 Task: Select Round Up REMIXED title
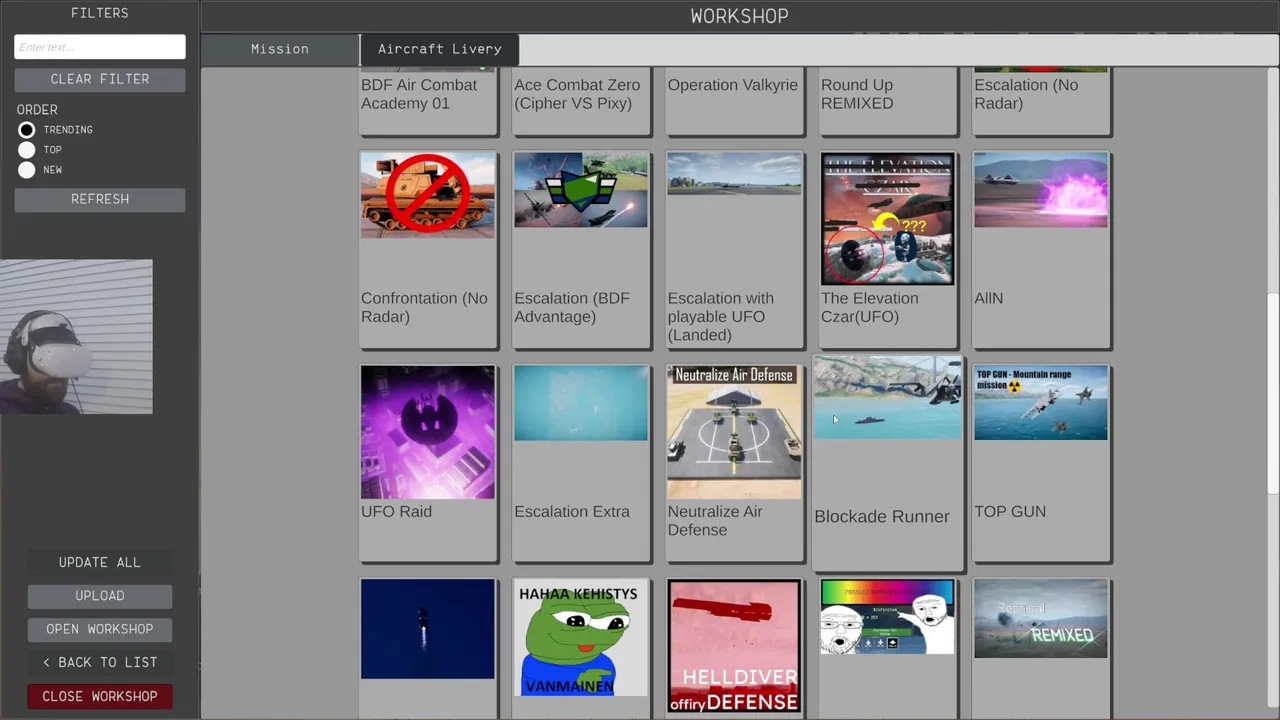click(857, 94)
